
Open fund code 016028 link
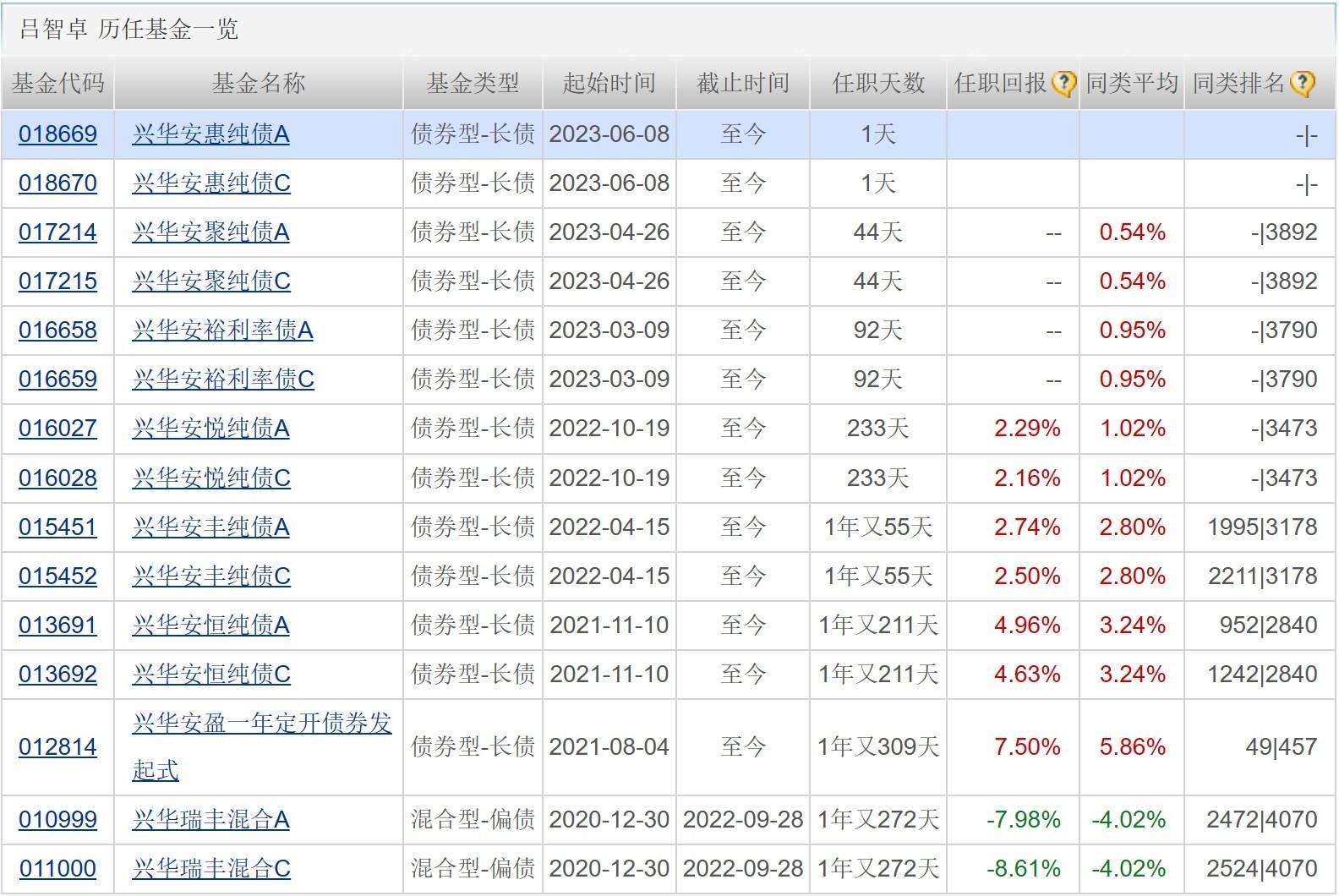point(57,478)
